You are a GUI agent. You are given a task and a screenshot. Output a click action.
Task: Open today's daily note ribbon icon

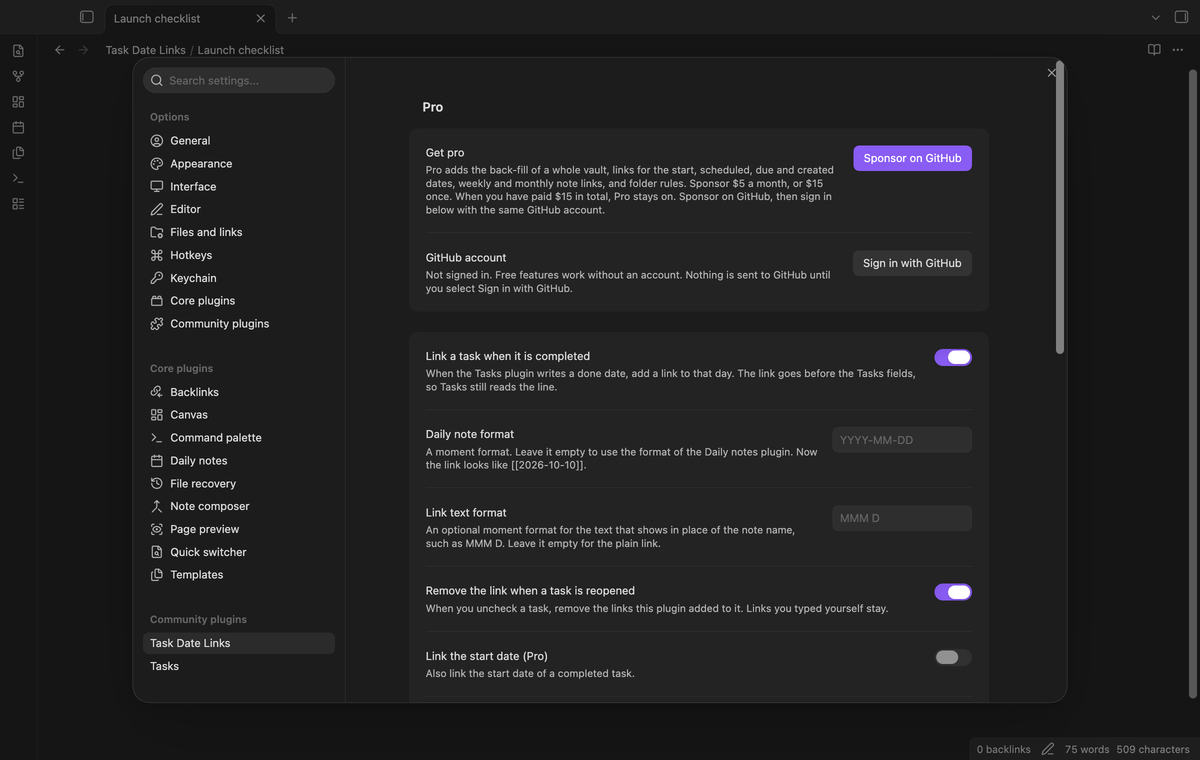(x=18, y=127)
